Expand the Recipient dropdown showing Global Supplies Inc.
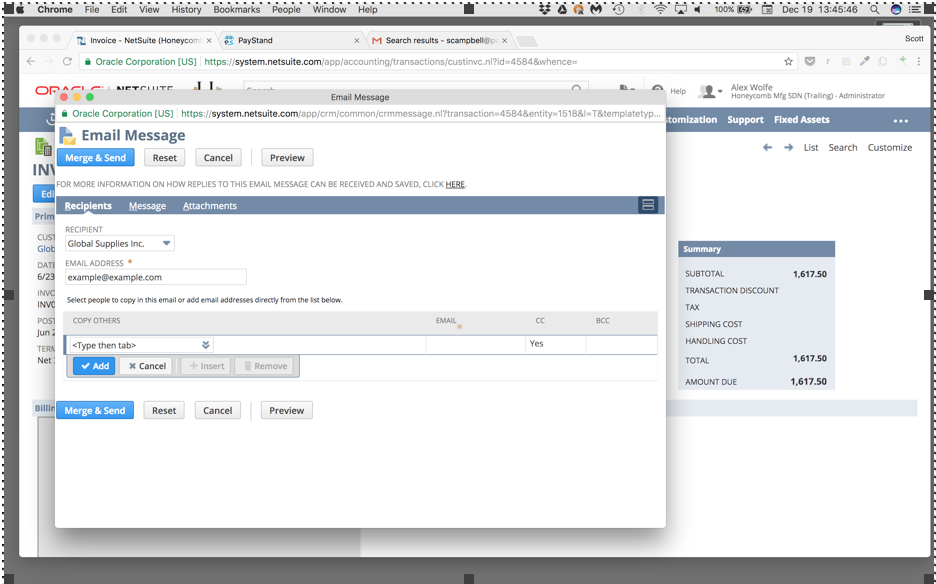The image size is (936, 584). tap(168, 242)
